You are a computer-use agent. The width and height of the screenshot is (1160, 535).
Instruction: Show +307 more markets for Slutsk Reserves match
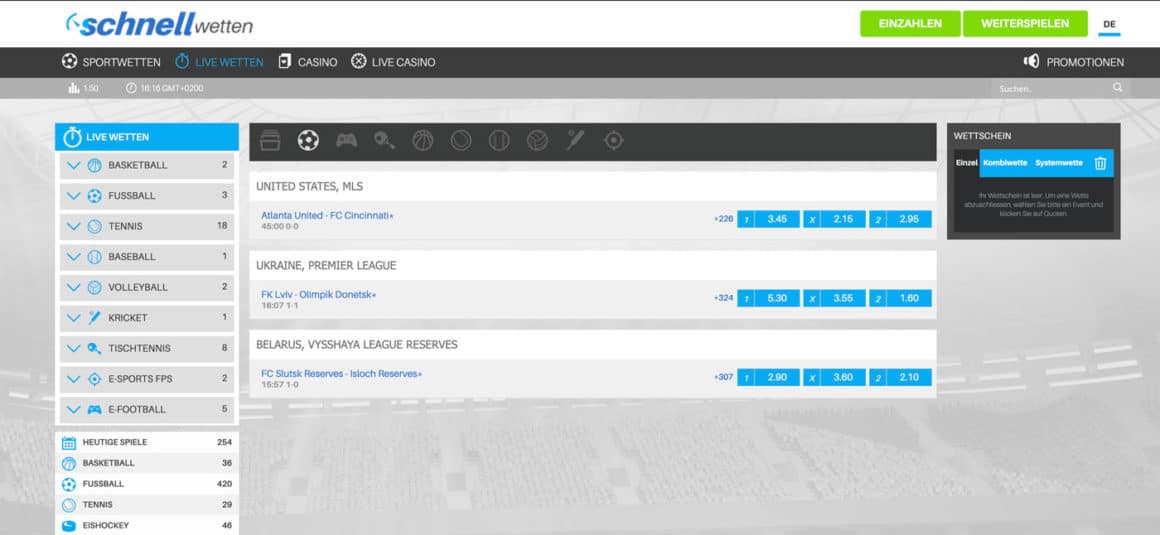pos(724,377)
